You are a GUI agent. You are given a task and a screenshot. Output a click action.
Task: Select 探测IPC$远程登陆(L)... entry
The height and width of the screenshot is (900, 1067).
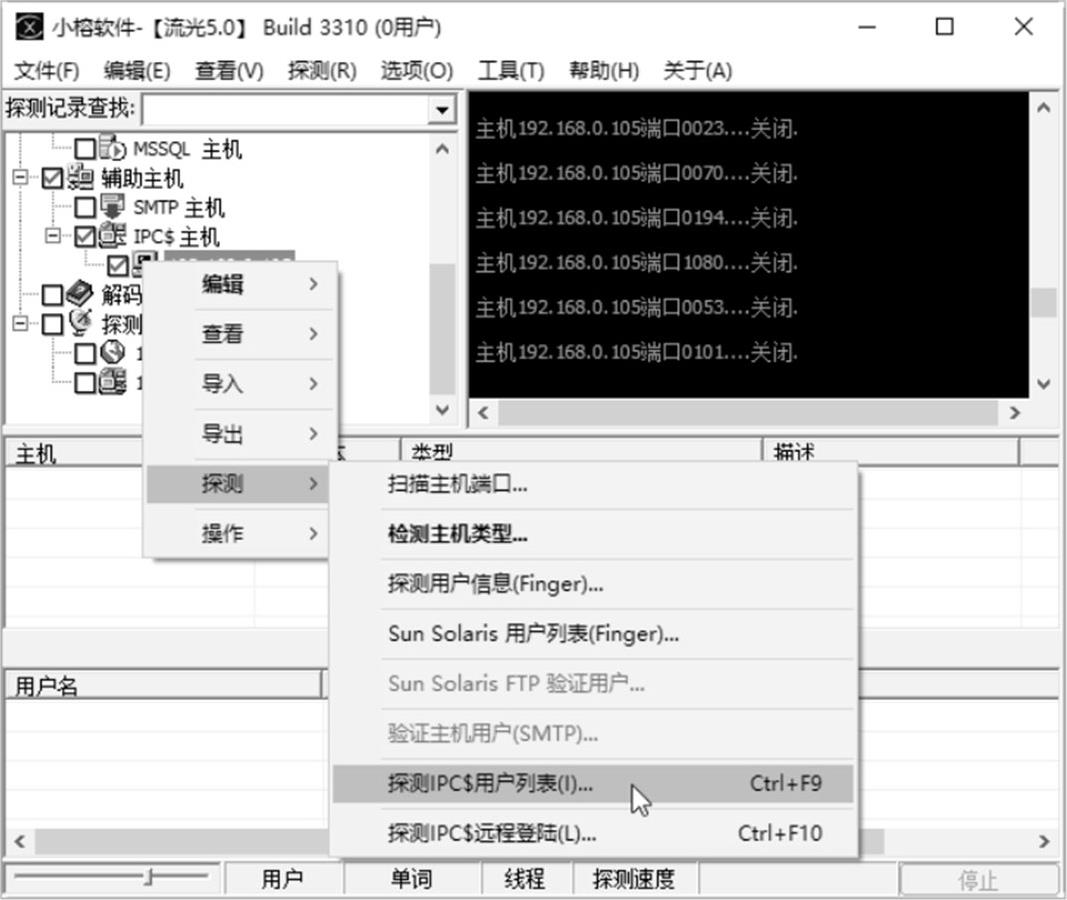[593, 833]
